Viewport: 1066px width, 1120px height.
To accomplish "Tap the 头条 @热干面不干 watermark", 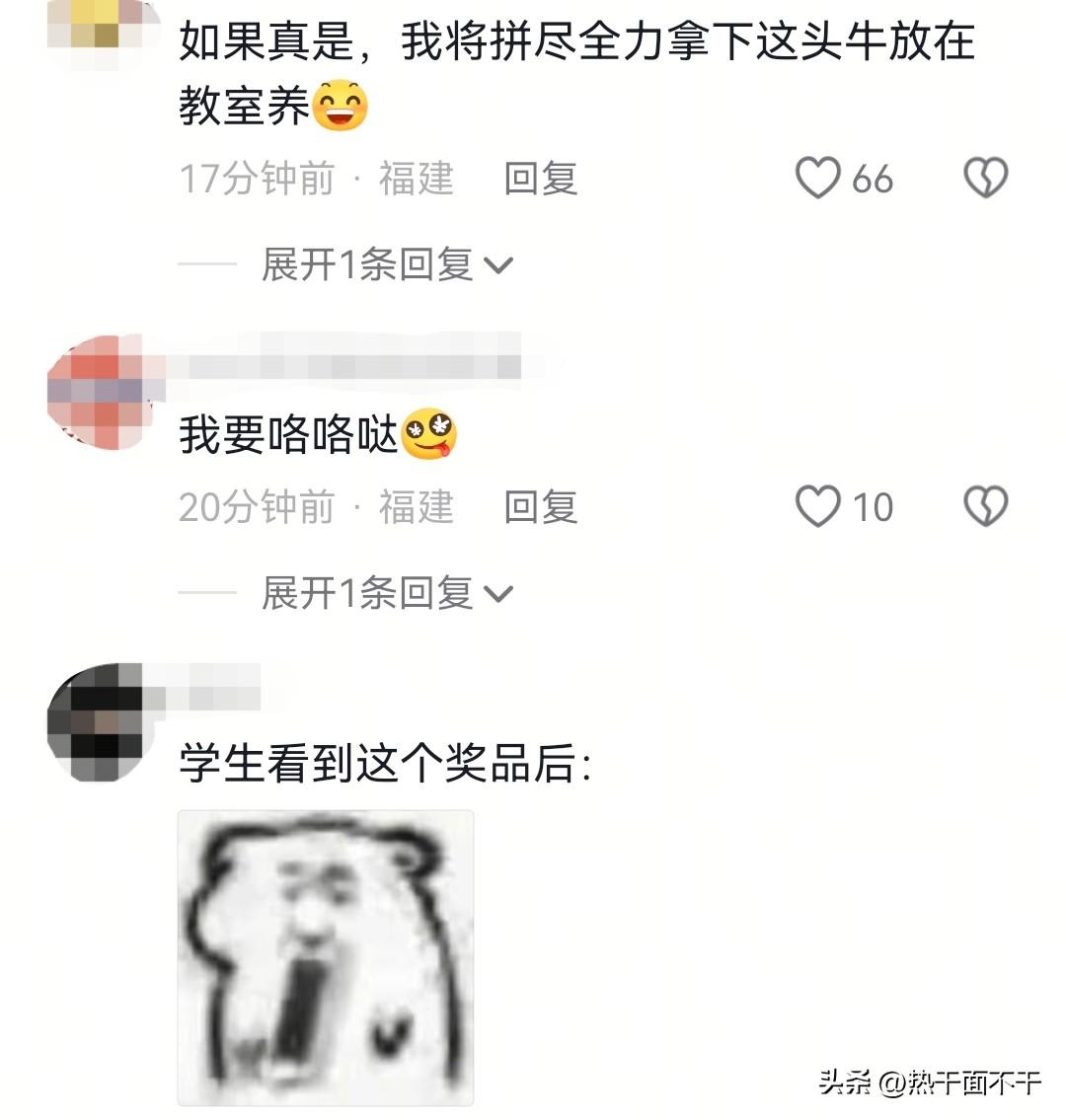I will (x=930, y=1083).
